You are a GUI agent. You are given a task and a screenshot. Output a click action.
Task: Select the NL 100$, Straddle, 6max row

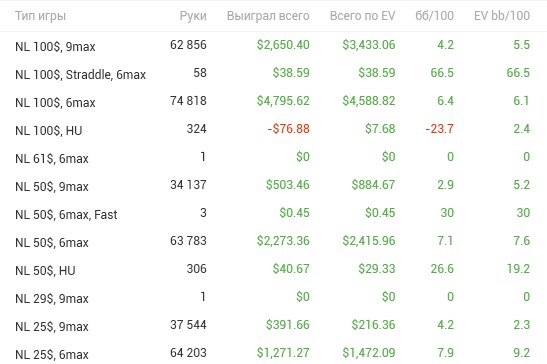click(274, 73)
